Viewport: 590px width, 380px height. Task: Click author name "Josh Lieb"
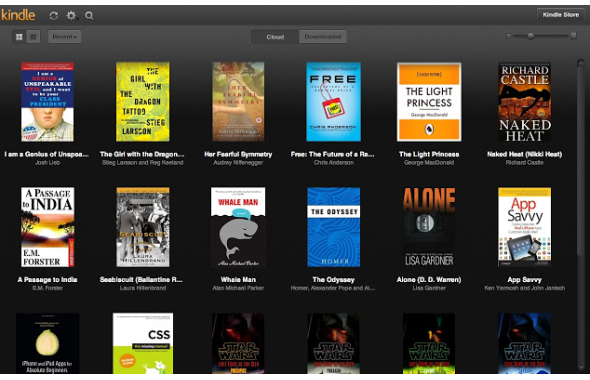pyautogui.click(x=47, y=163)
